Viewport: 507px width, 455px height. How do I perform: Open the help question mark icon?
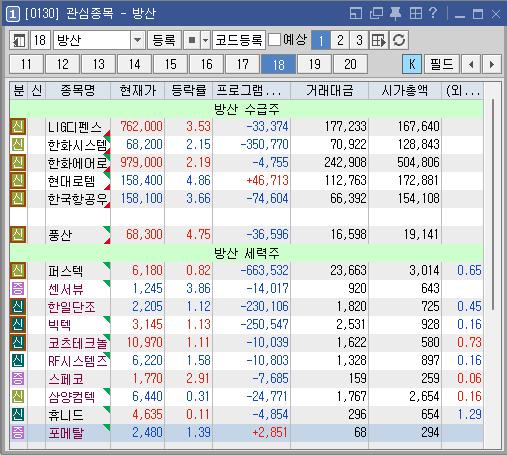pyautogui.click(x=433, y=13)
